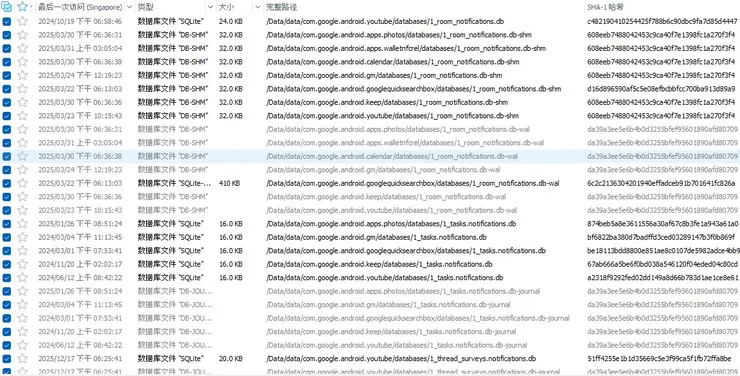740x376 pixels.
Task: Star the keep 1_room_notifications.db-wal row
Action: tap(22, 196)
